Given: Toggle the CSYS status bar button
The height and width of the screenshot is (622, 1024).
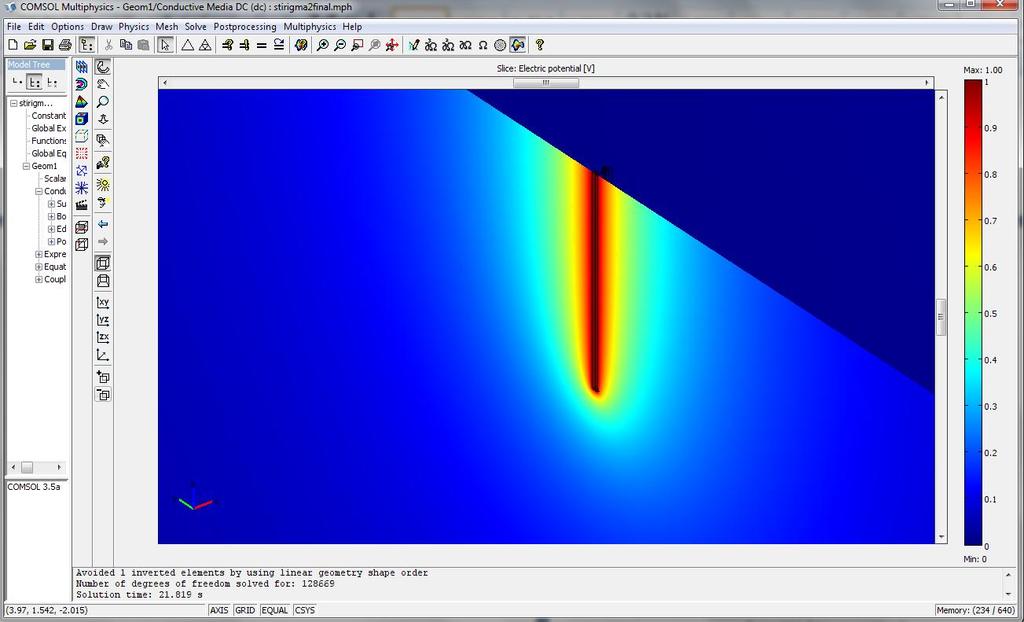Looking at the screenshot, I should click(x=305, y=610).
